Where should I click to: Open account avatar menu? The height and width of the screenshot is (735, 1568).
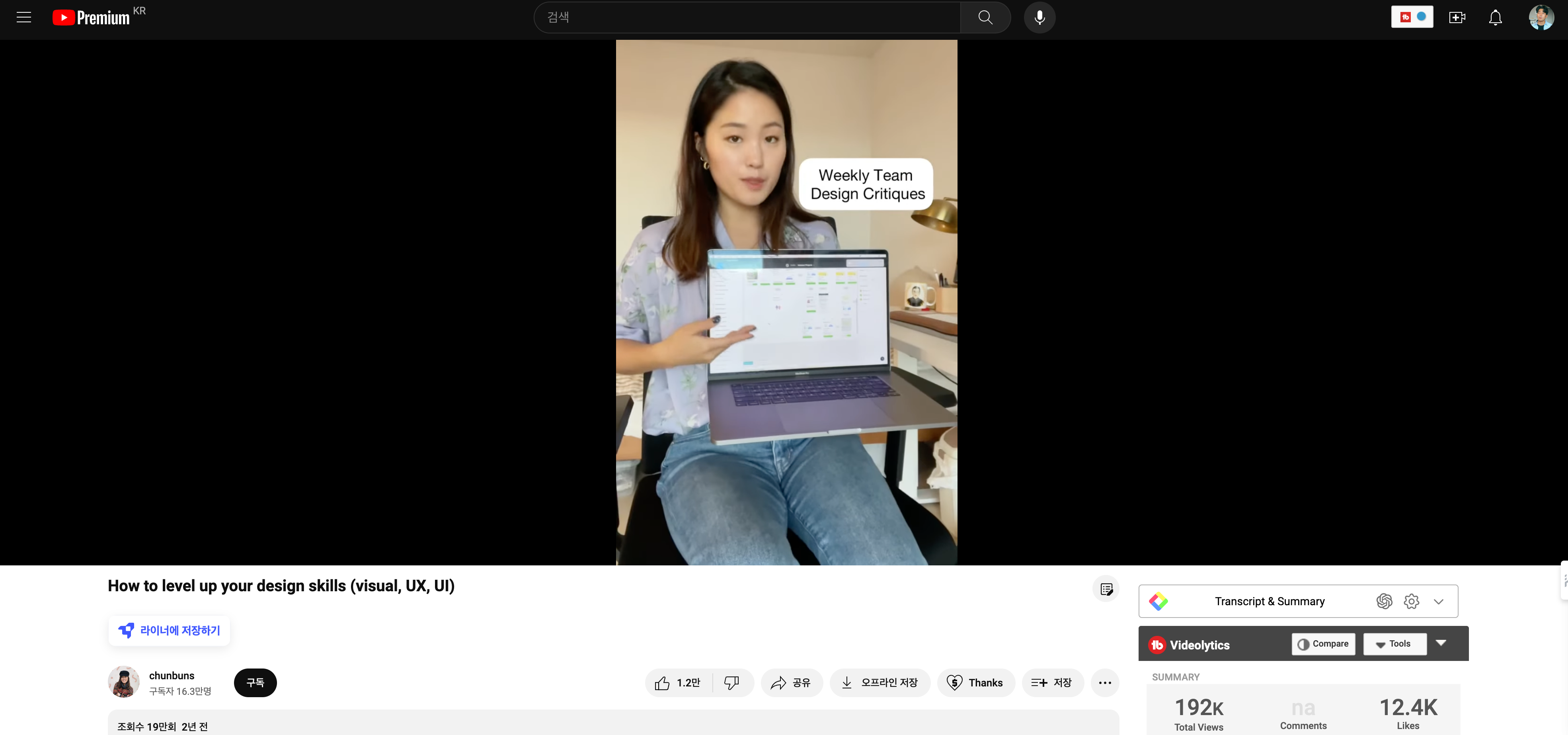pos(1541,18)
